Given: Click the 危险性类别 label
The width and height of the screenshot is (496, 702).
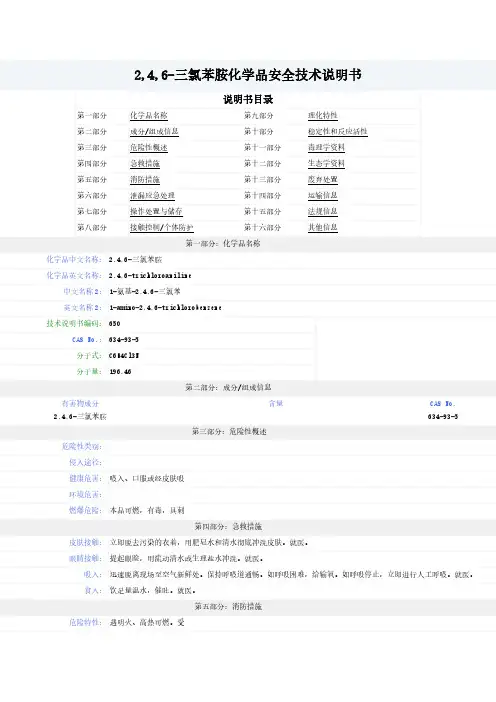Looking at the screenshot, I should (x=82, y=447).
